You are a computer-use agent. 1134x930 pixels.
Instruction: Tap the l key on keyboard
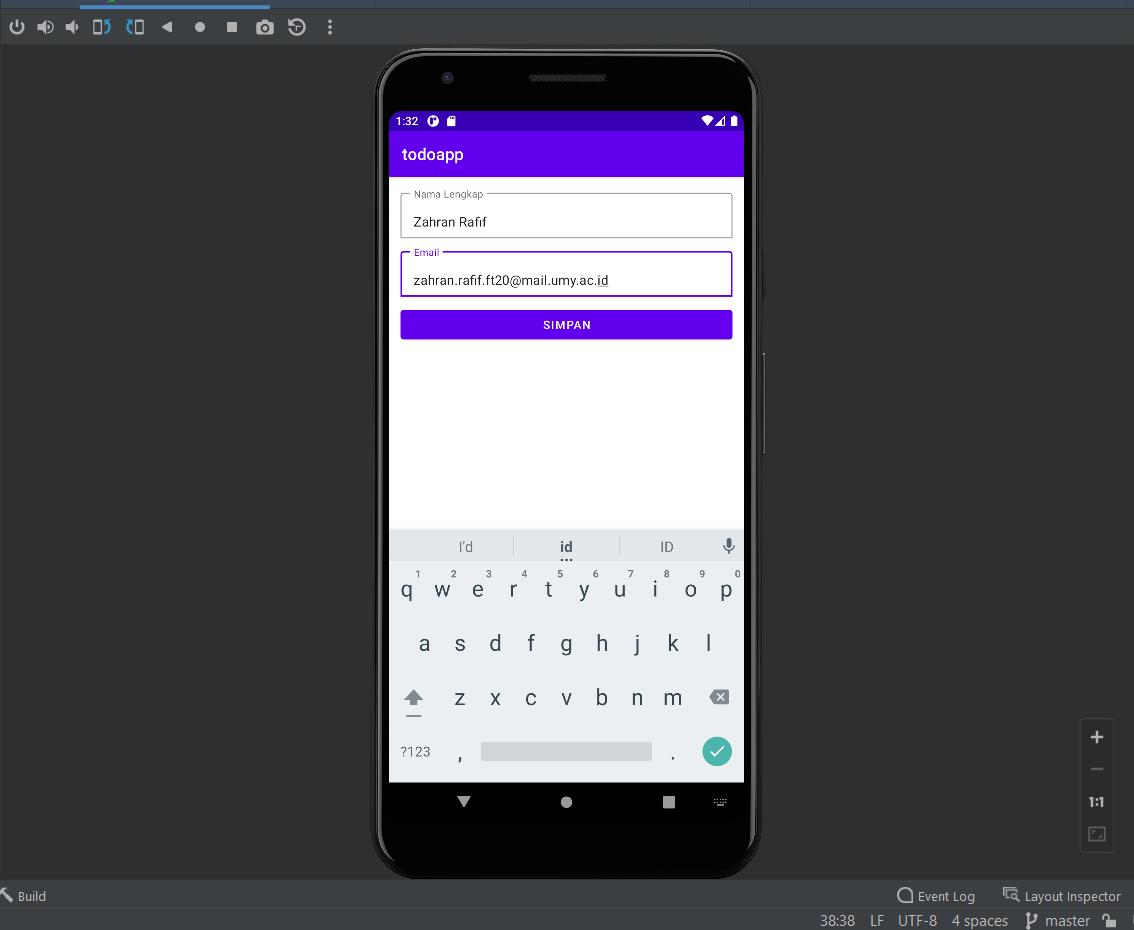click(708, 644)
